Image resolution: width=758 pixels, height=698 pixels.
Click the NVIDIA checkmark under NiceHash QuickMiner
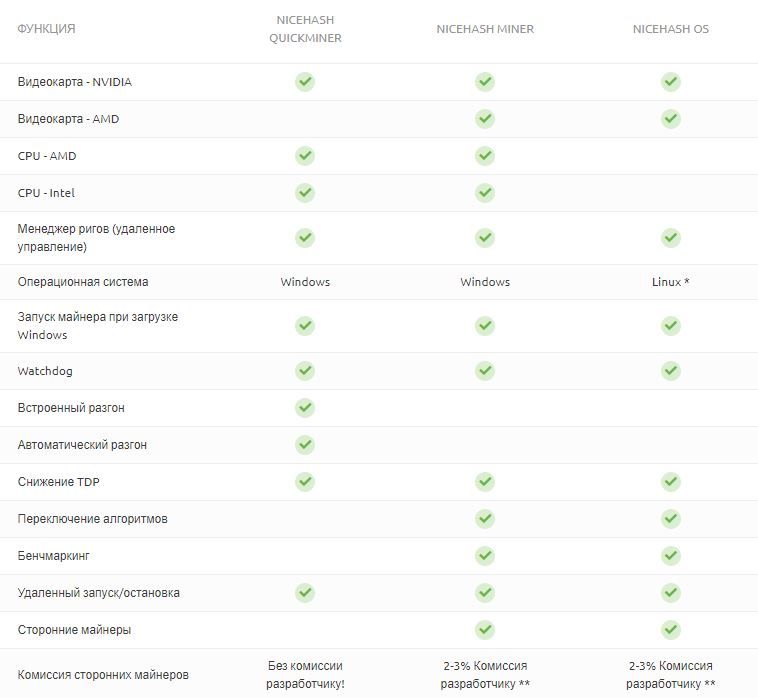pyautogui.click(x=305, y=82)
